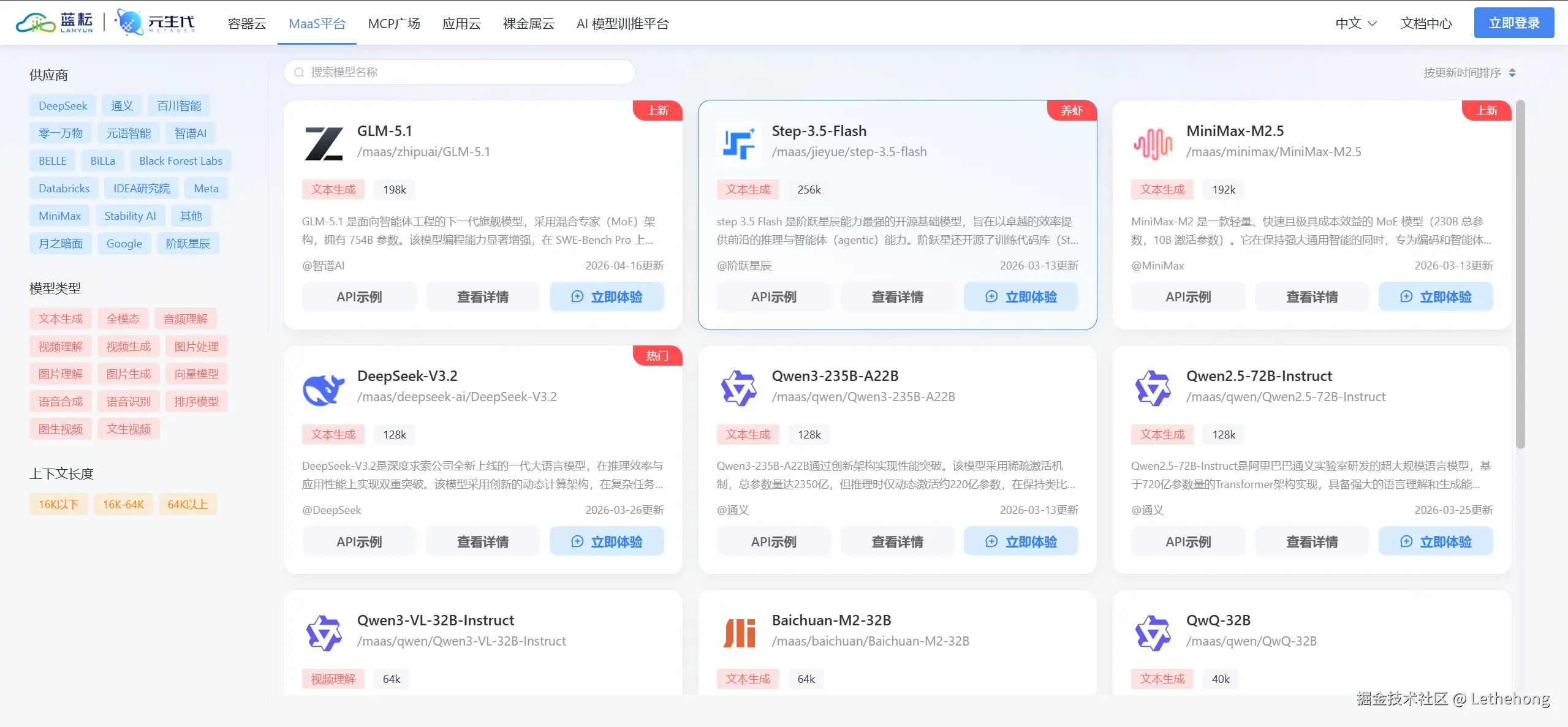Screen dimensions: 1568x727
Task: Open the 容器云 navigation tab
Action: click(246, 23)
